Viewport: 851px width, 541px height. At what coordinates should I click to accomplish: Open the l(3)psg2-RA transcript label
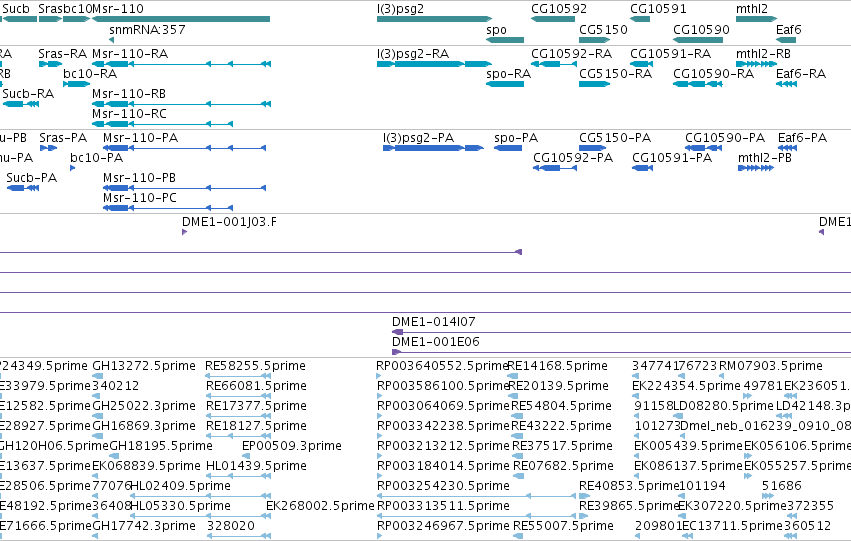413,54
